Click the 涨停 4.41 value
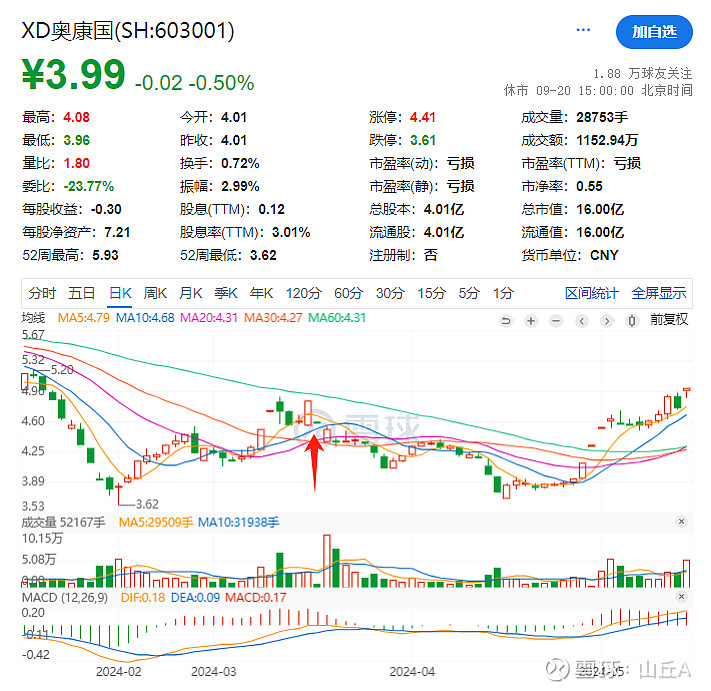 click(x=423, y=117)
